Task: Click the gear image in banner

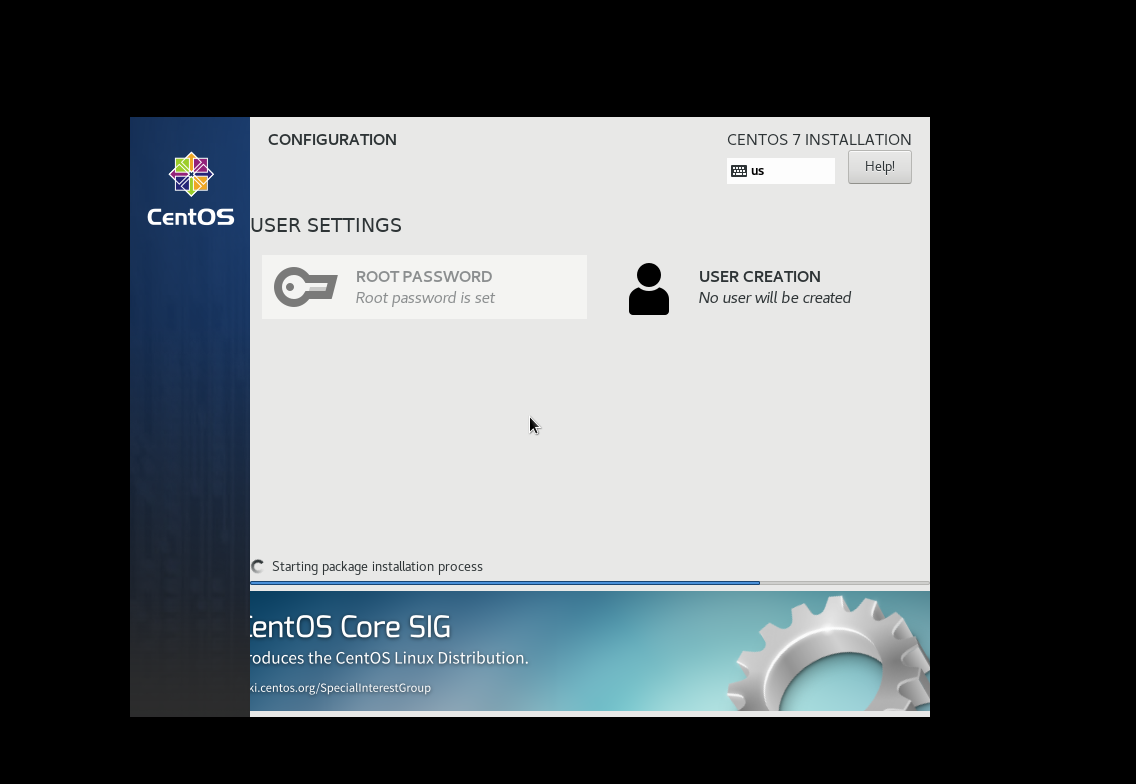Action: pyautogui.click(x=830, y=652)
